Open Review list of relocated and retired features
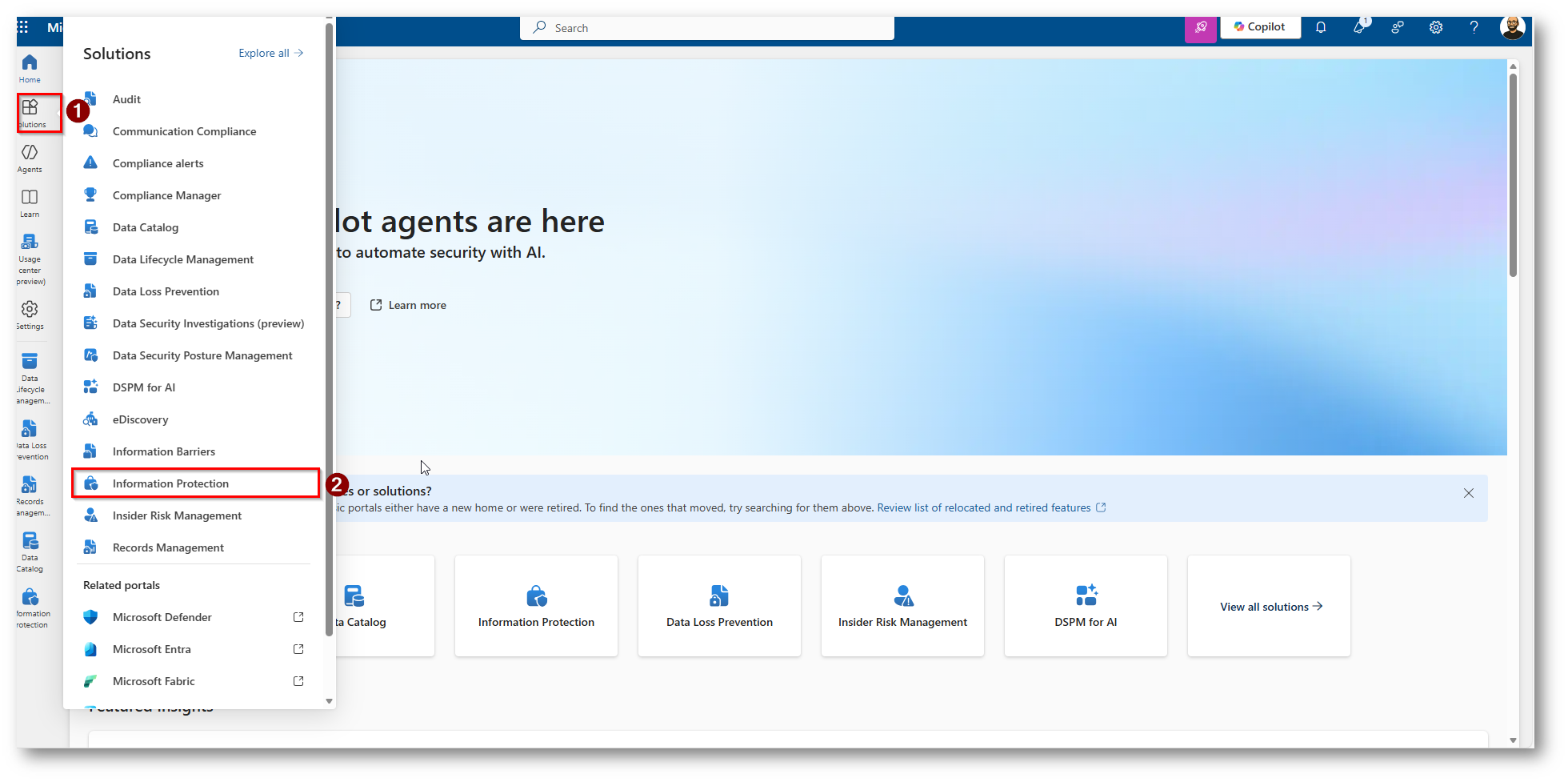 pos(991,507)
